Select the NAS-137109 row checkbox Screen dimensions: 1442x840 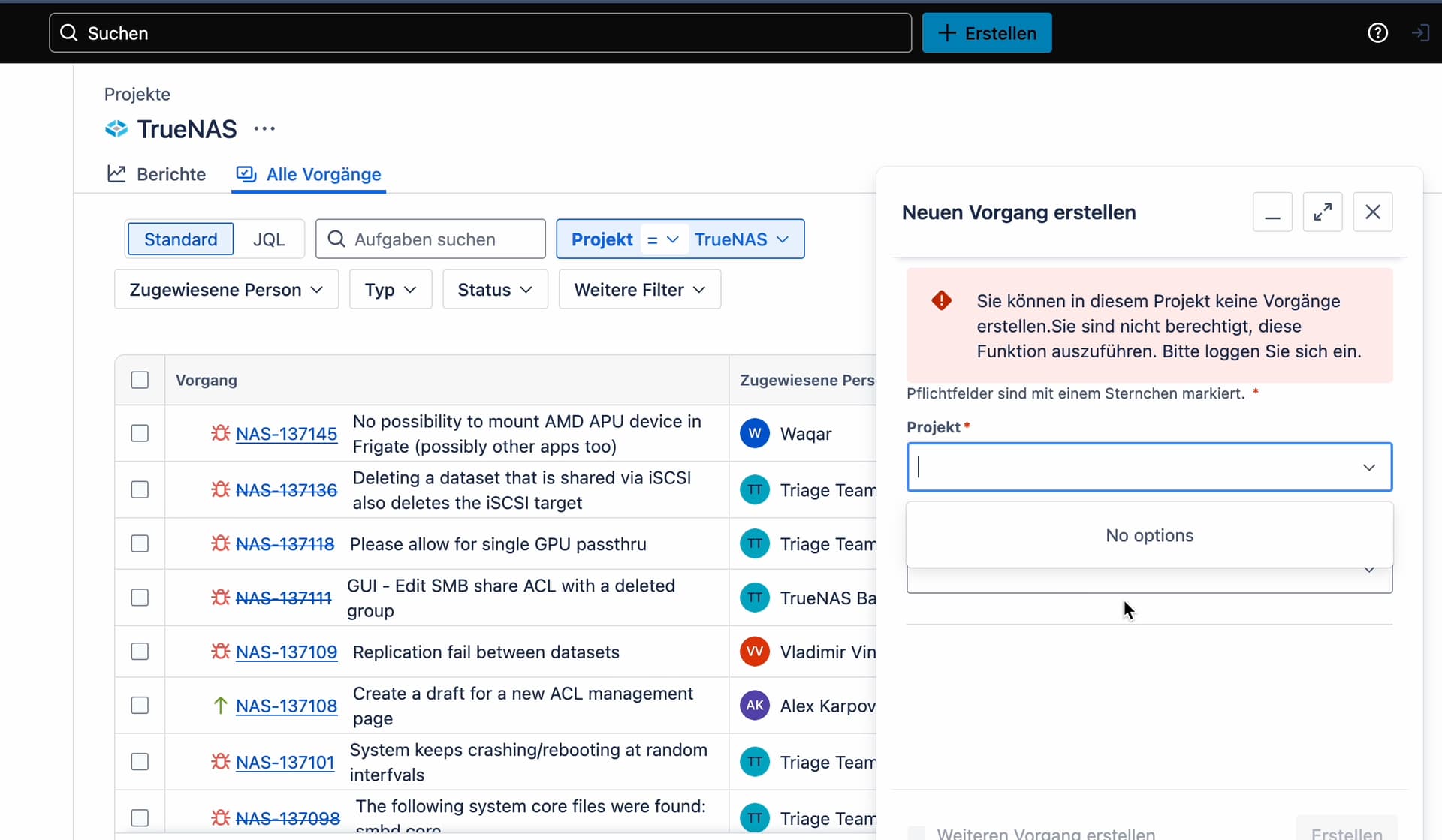tap(140, 652)
